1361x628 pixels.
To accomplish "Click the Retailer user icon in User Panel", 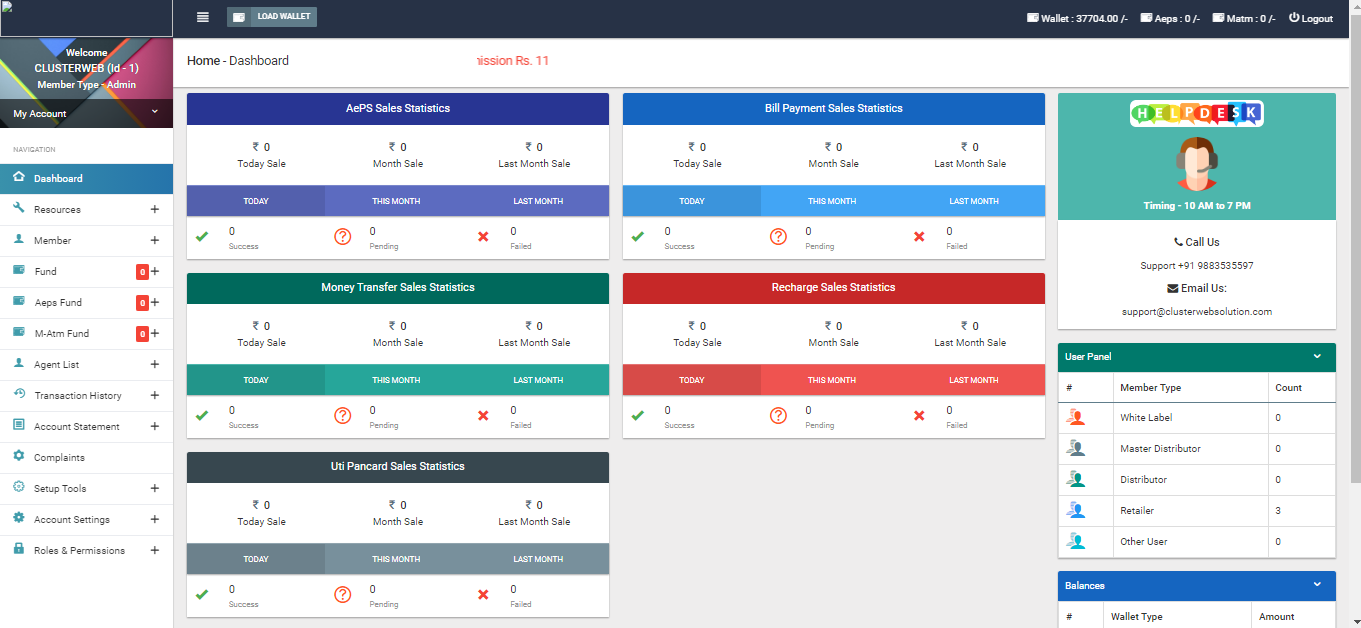I will pyautogui.click(x=1076, y=511).
